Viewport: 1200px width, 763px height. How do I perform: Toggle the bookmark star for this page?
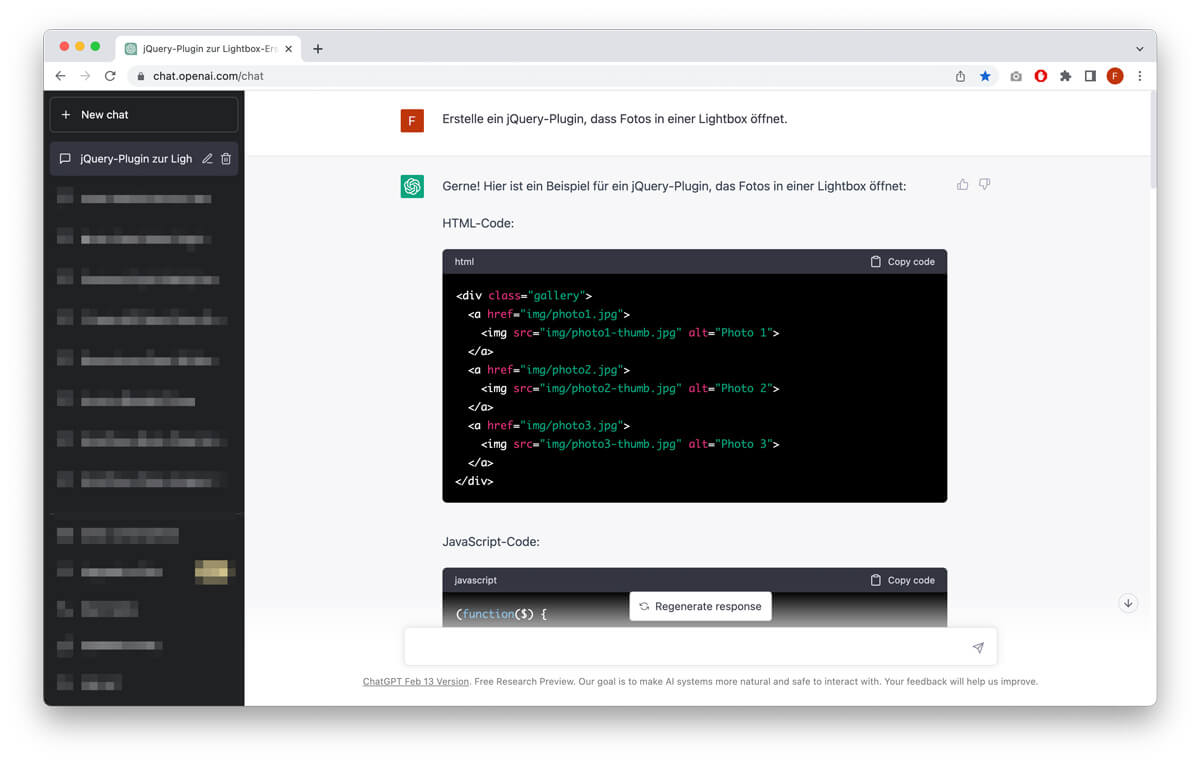coord(987,76)
